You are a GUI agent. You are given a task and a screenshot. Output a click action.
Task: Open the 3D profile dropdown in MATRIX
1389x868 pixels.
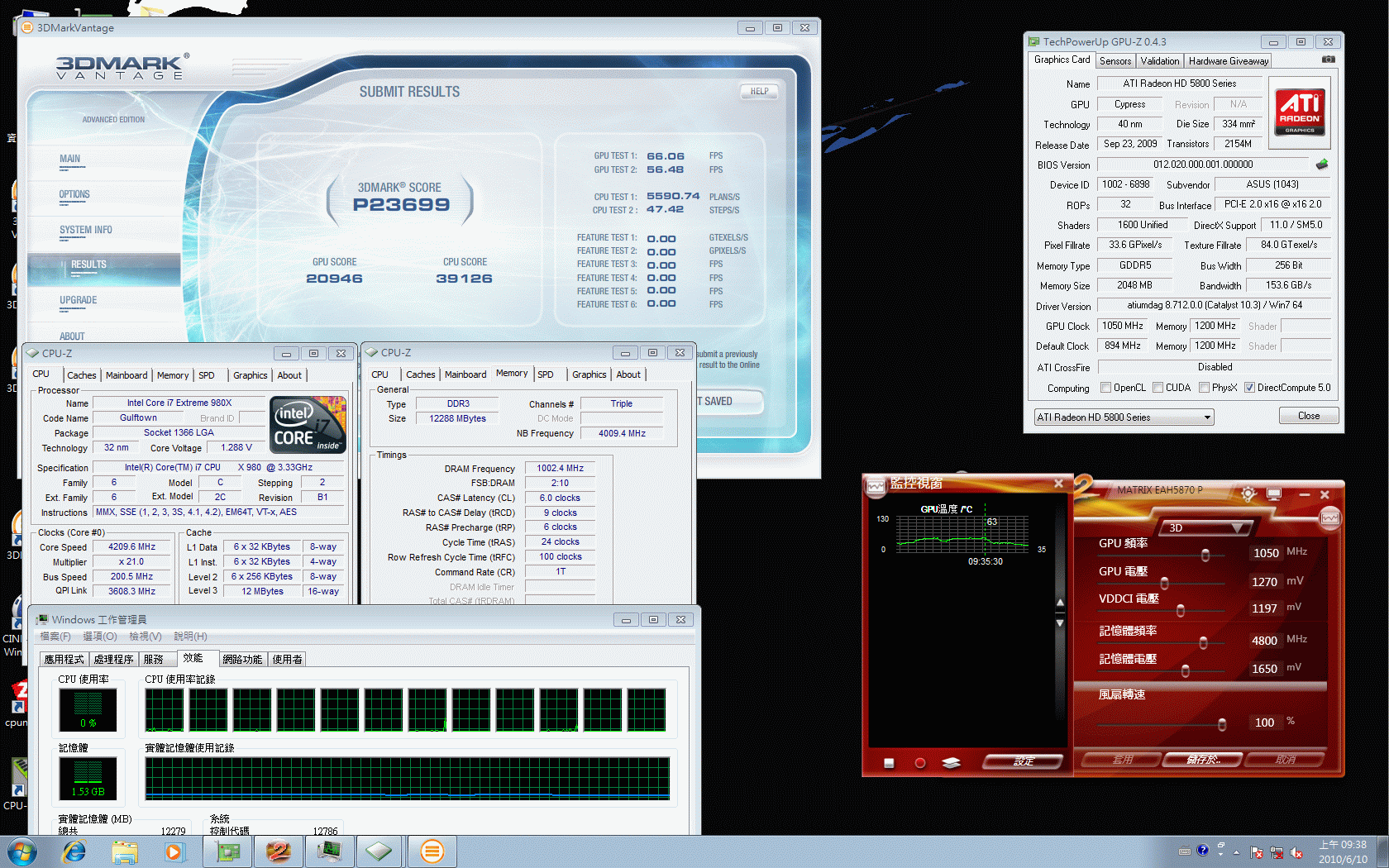click(x=1205, y=527)
